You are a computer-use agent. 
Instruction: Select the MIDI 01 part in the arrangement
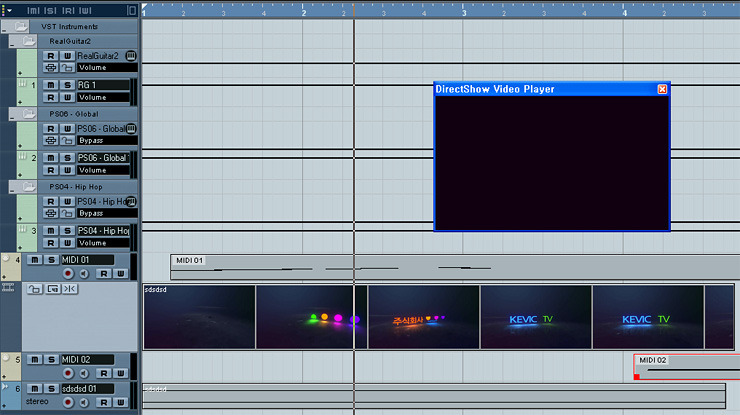tap(455, 267)
